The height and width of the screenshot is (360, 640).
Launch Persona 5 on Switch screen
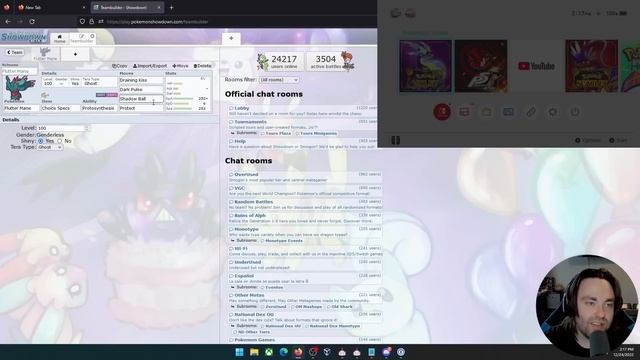(x=481, y=66)
